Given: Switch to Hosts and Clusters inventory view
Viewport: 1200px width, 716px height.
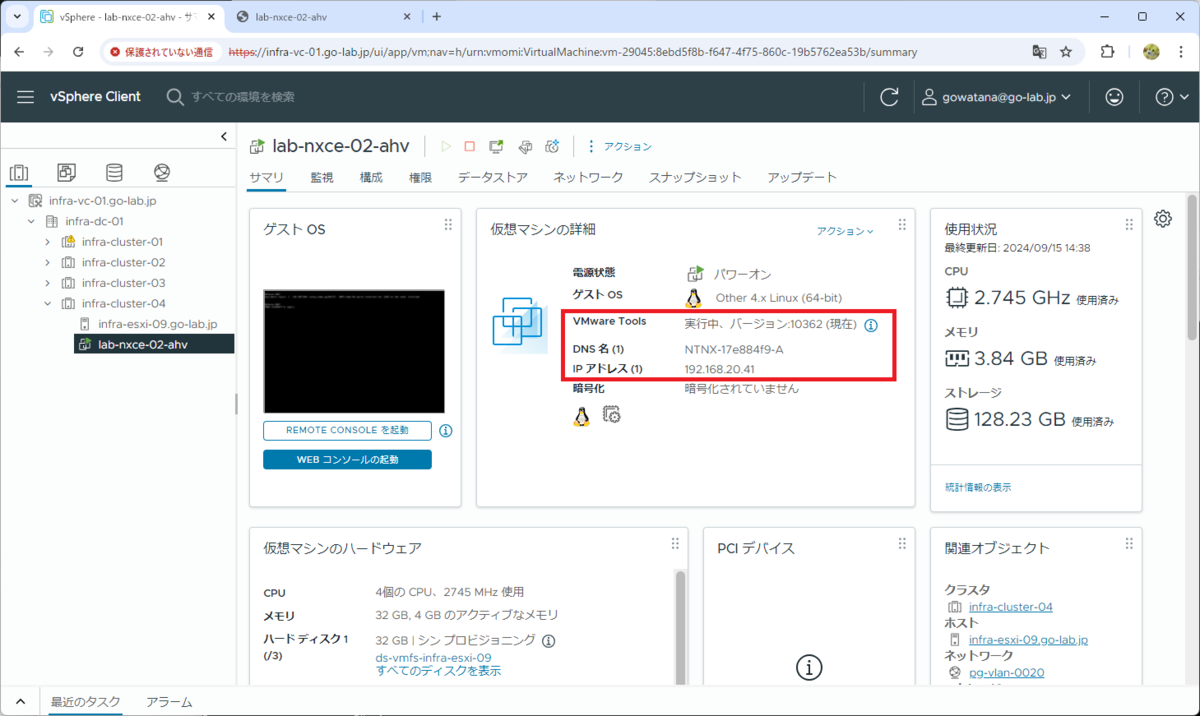Looking at the screenshot, I should pyautogui.click(x=19, y=173).
